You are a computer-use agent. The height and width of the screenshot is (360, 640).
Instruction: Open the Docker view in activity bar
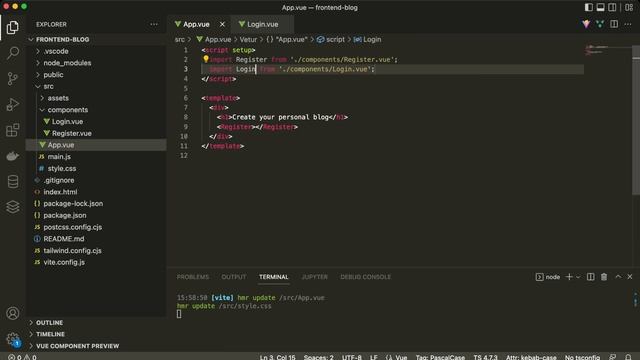tap(13, 156)
